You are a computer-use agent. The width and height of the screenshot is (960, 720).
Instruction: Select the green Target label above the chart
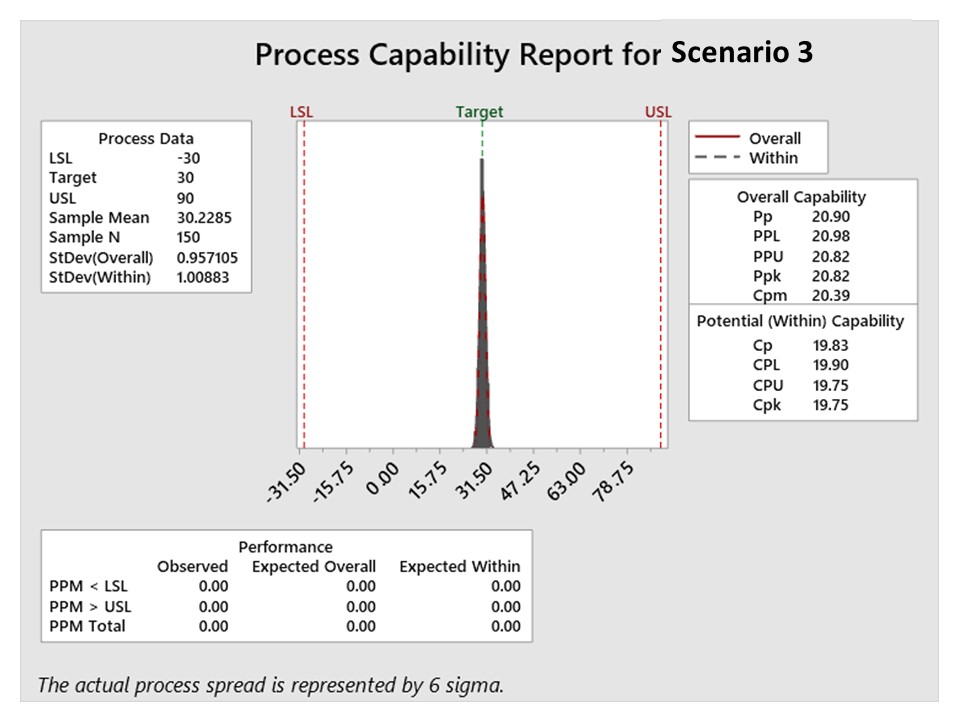click(479, 112)
